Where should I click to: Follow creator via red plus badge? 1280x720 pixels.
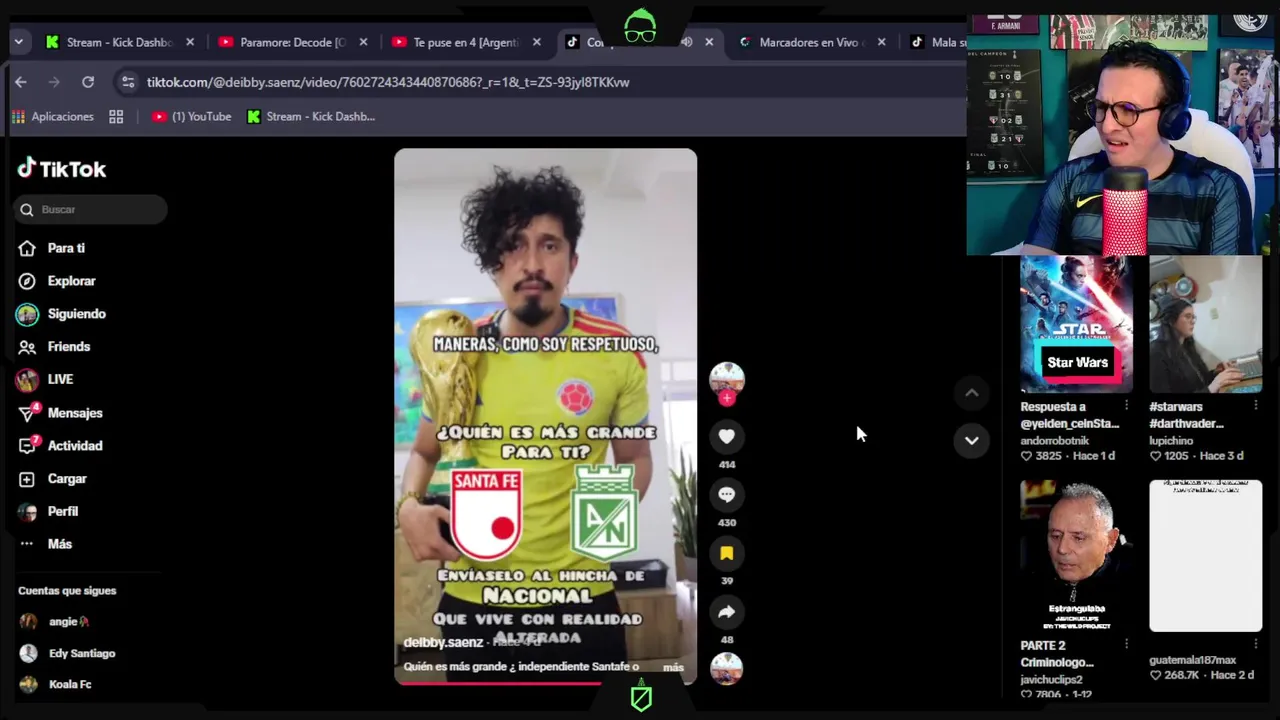pos(727,398)
